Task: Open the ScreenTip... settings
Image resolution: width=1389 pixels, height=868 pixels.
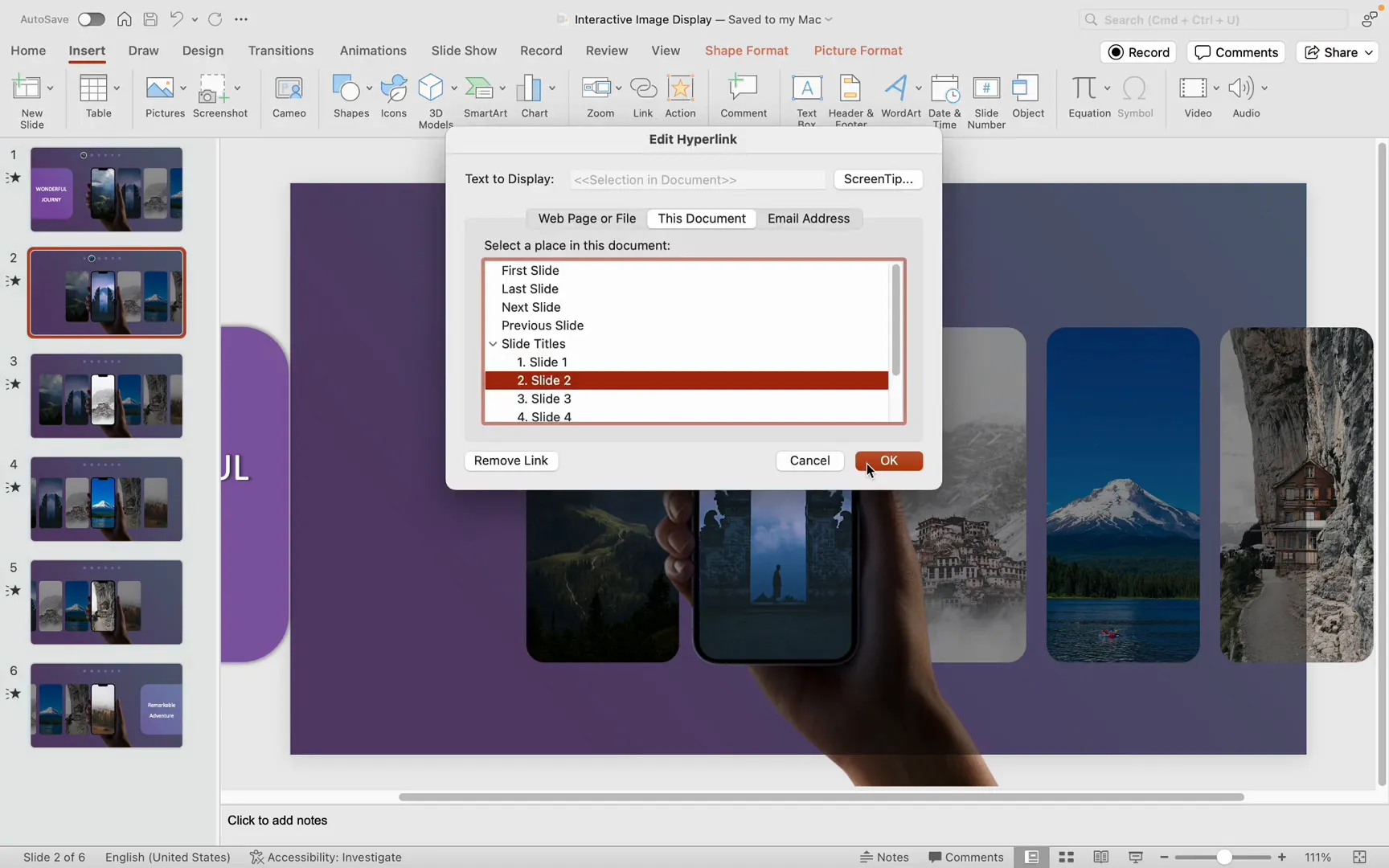Action: (878, 179)
